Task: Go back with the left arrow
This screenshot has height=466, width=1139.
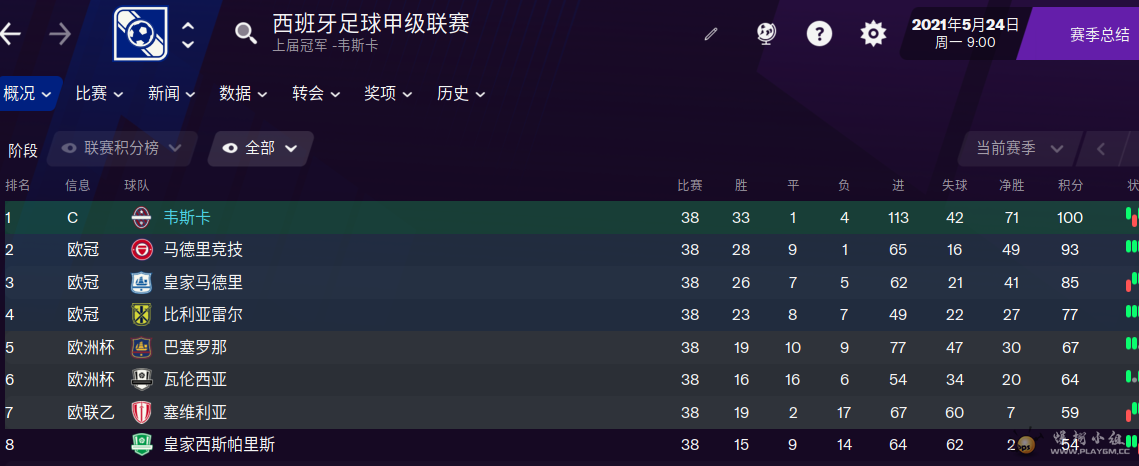Action: [x=10, y=34]
